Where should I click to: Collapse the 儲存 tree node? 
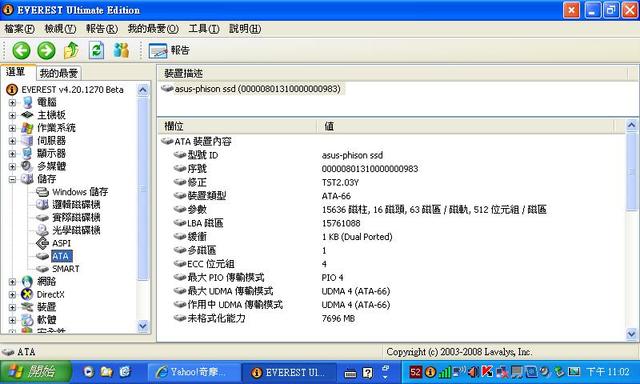pyautogui.click(x=12, y=179)
